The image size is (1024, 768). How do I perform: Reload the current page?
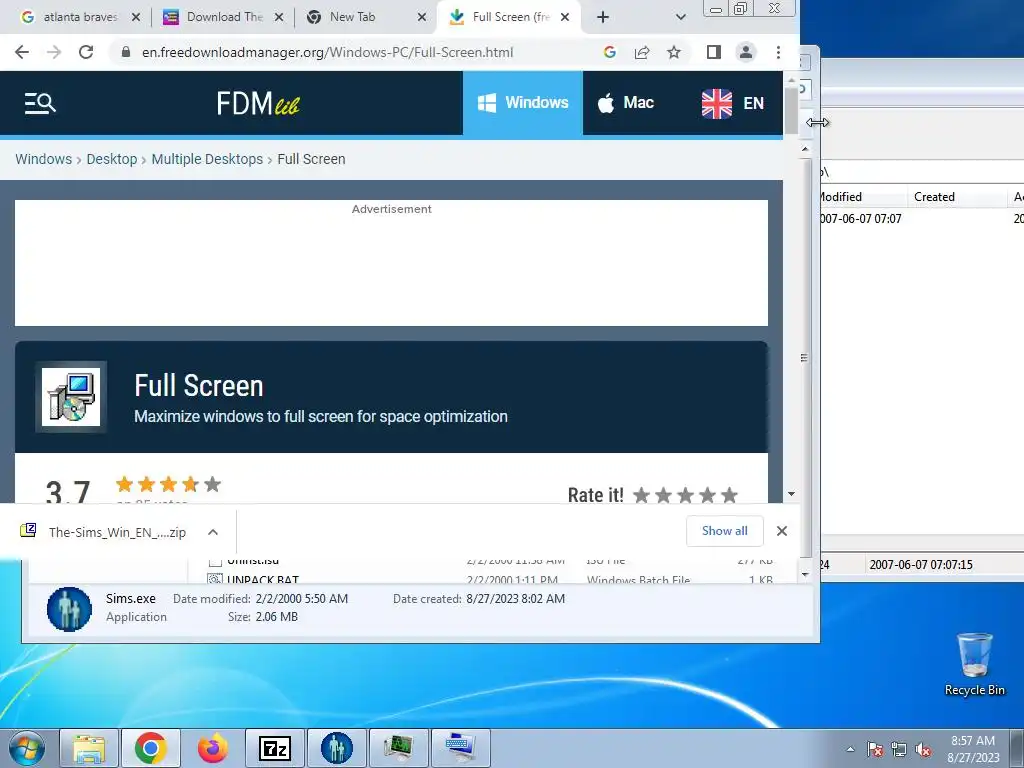pos(86,52)
